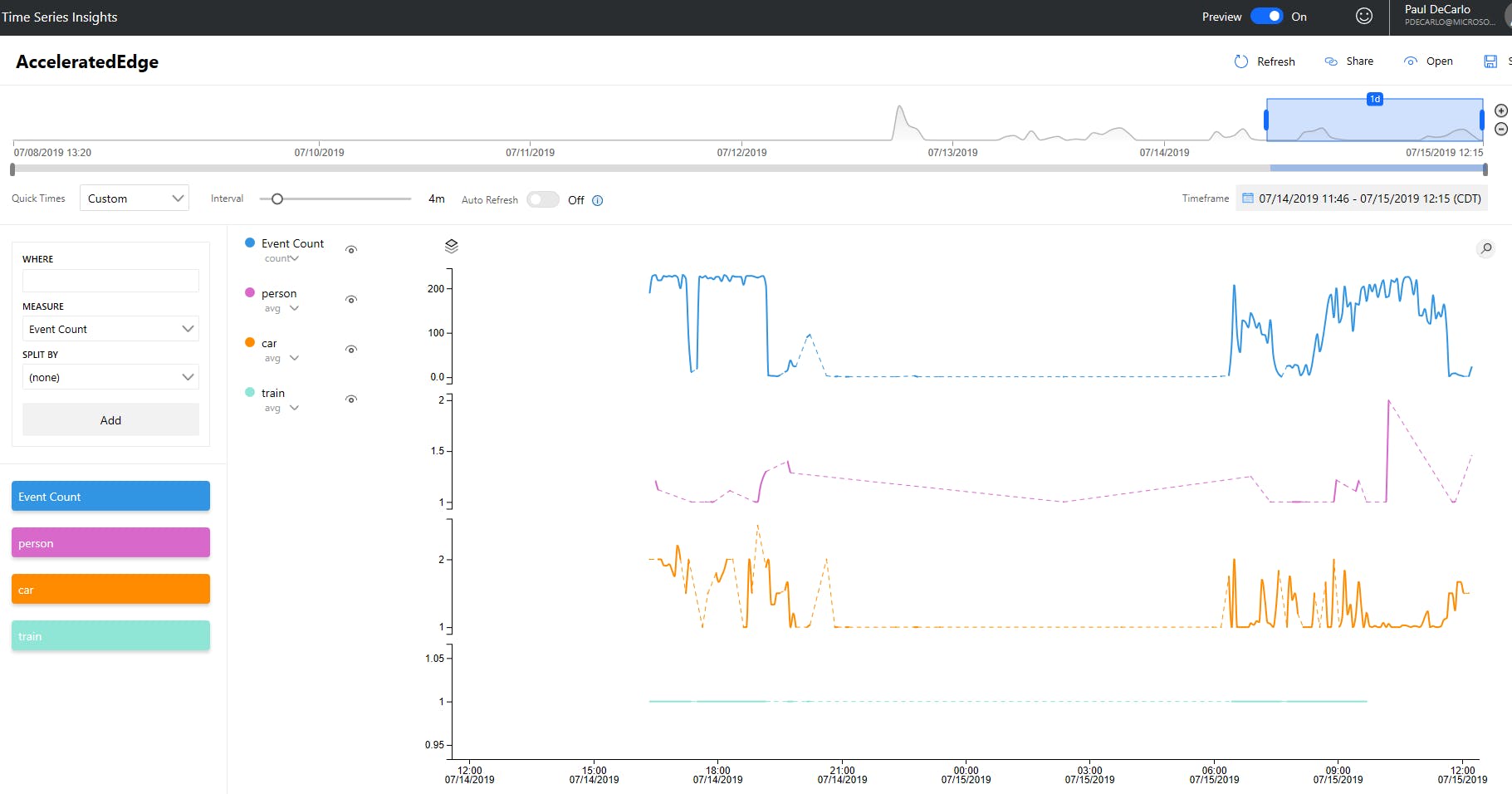Screen dimensions: 1512x794
Task: Hide the train series eye icon
Action: click(x=351, y=399)
